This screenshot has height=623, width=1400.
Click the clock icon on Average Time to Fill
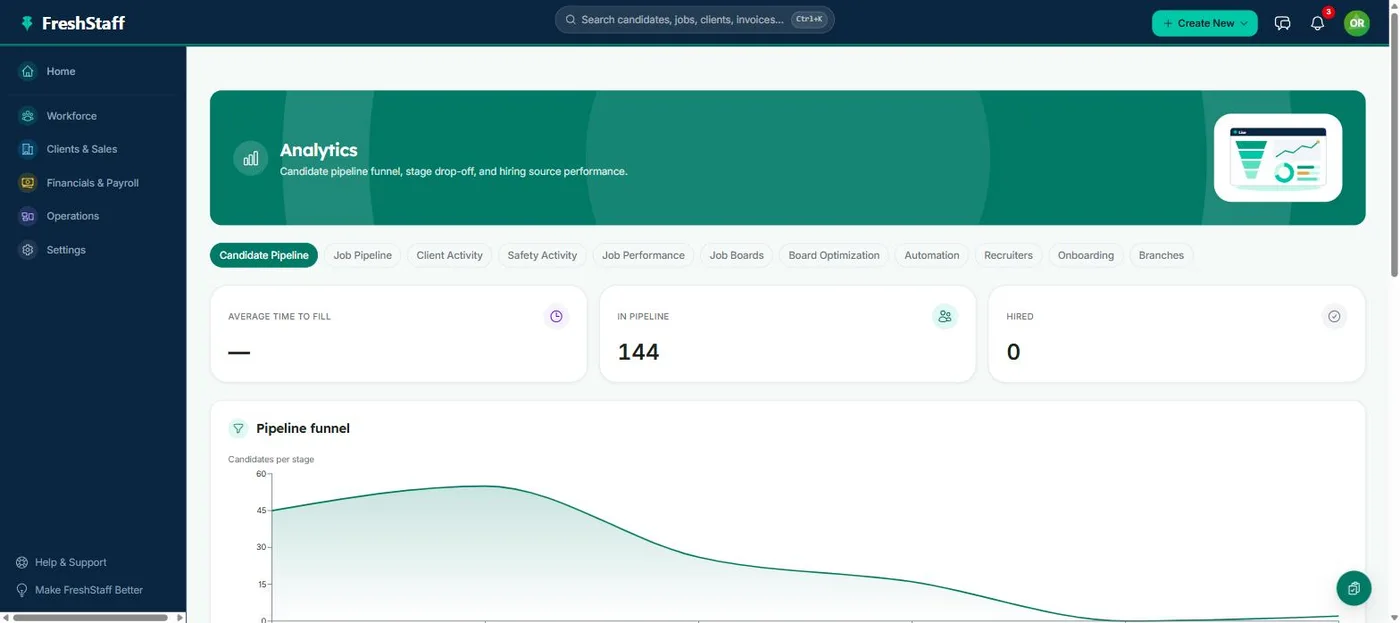point(557,316)
